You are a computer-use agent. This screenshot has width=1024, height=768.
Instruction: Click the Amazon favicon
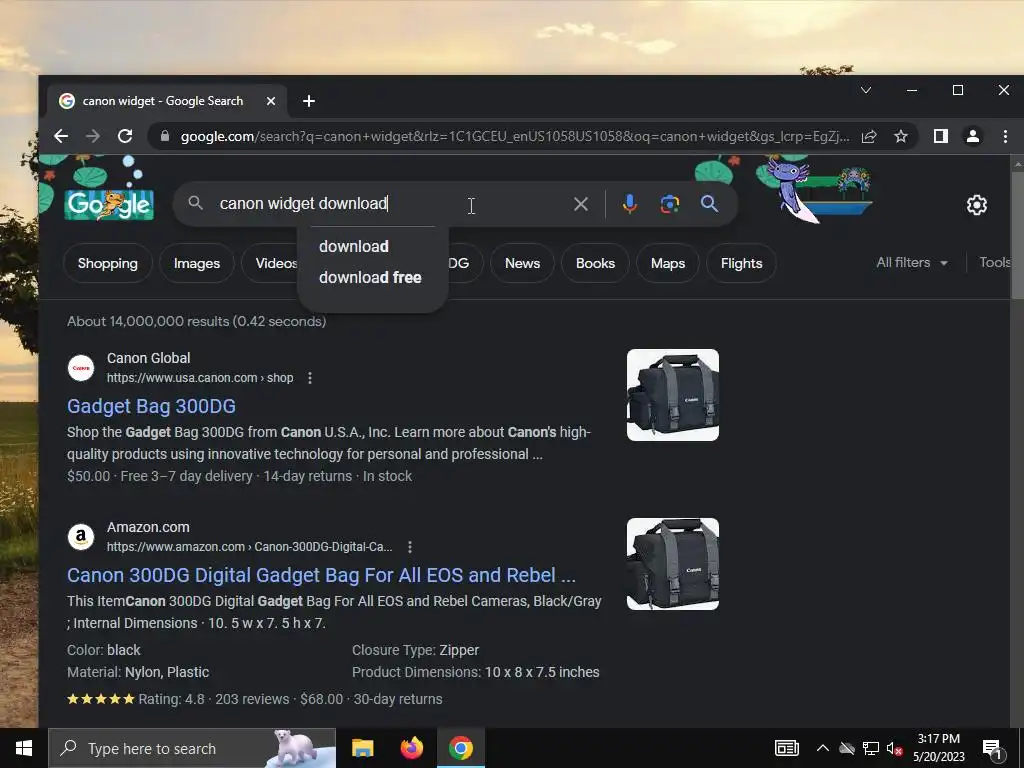(81, 537)
